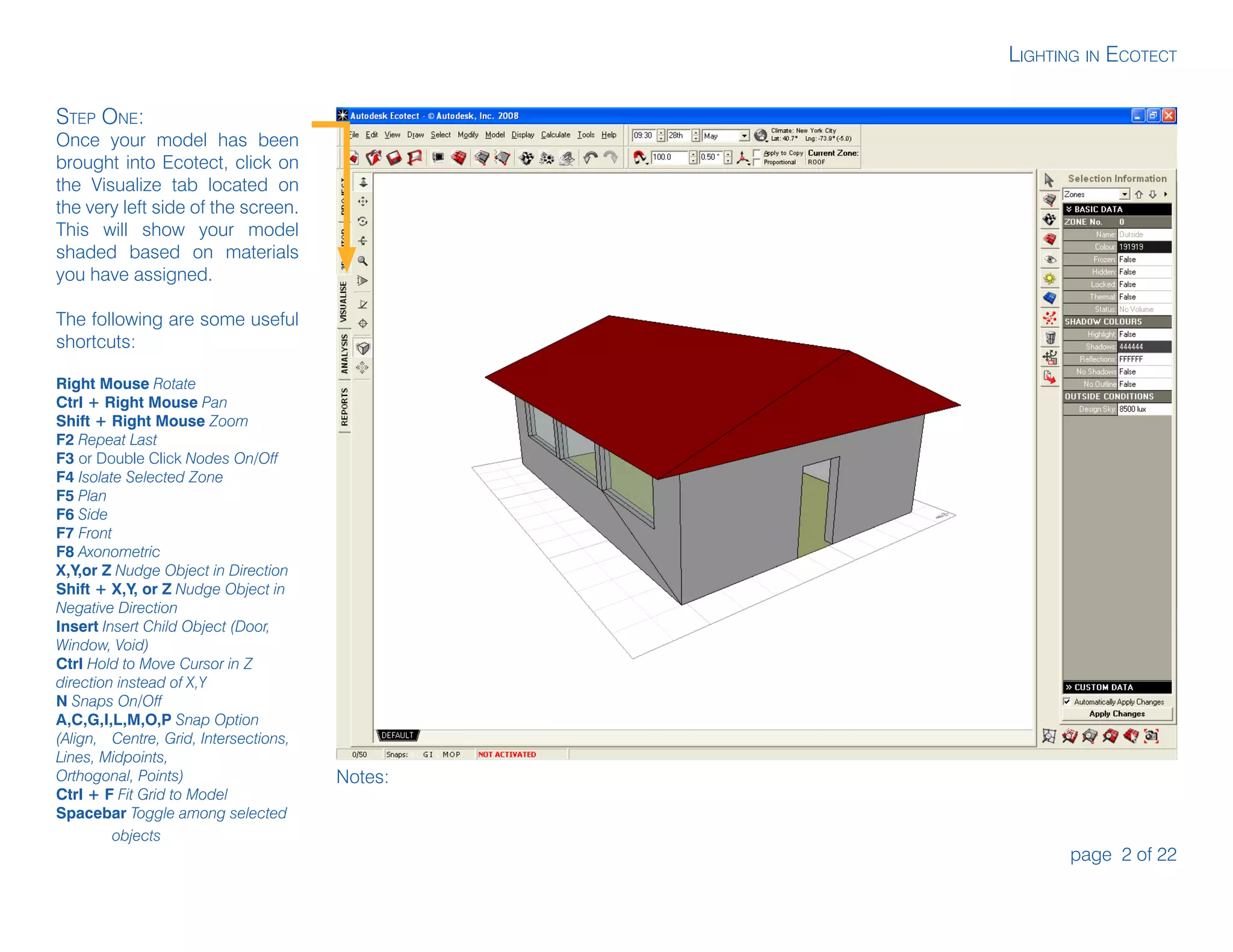Screen dimensions: 1233x952
Task: Select the Zoom magnifier tool
Action: pyautogui.click(x=362, y=261)
